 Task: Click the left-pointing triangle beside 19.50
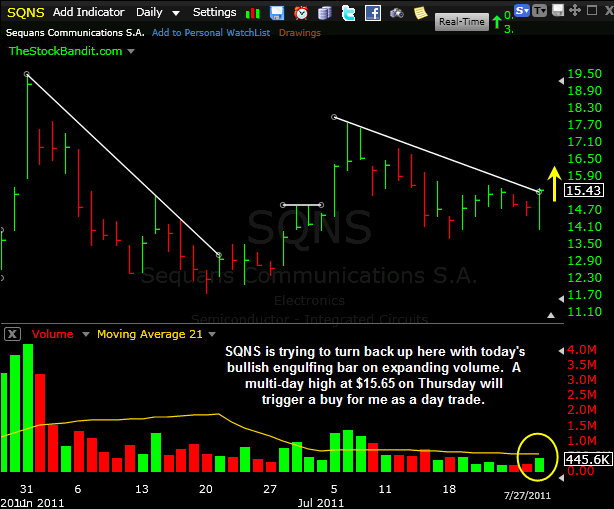click(x=561, y=81)
